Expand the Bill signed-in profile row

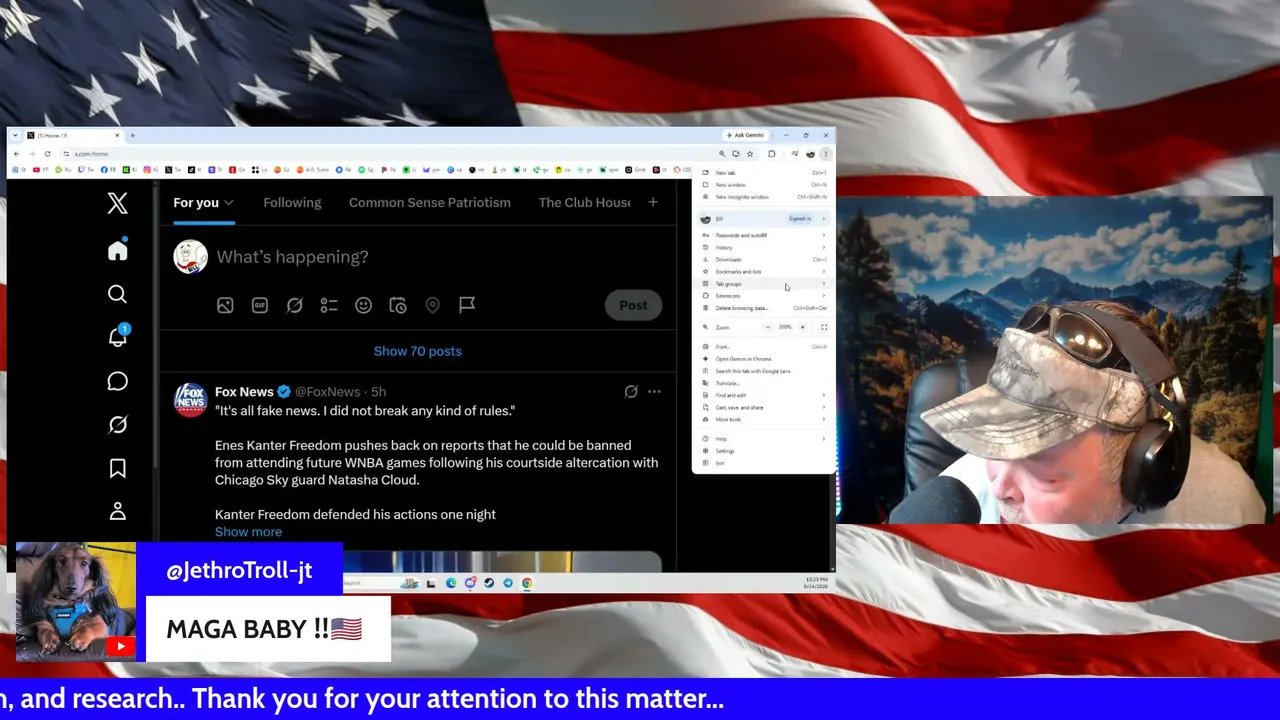point(763,219)
